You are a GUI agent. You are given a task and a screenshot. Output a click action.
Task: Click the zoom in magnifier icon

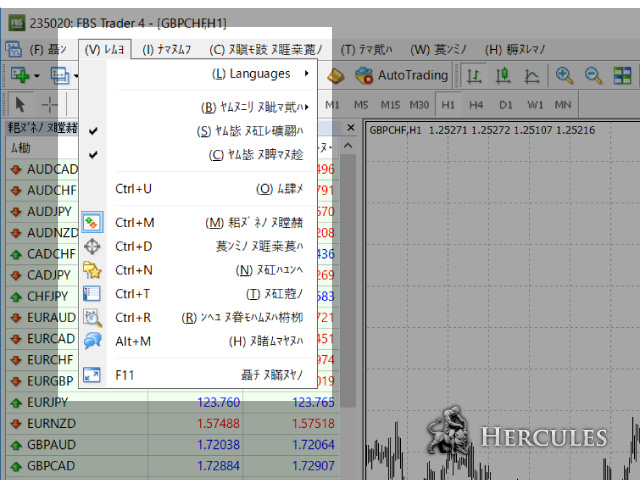[564, 76]
